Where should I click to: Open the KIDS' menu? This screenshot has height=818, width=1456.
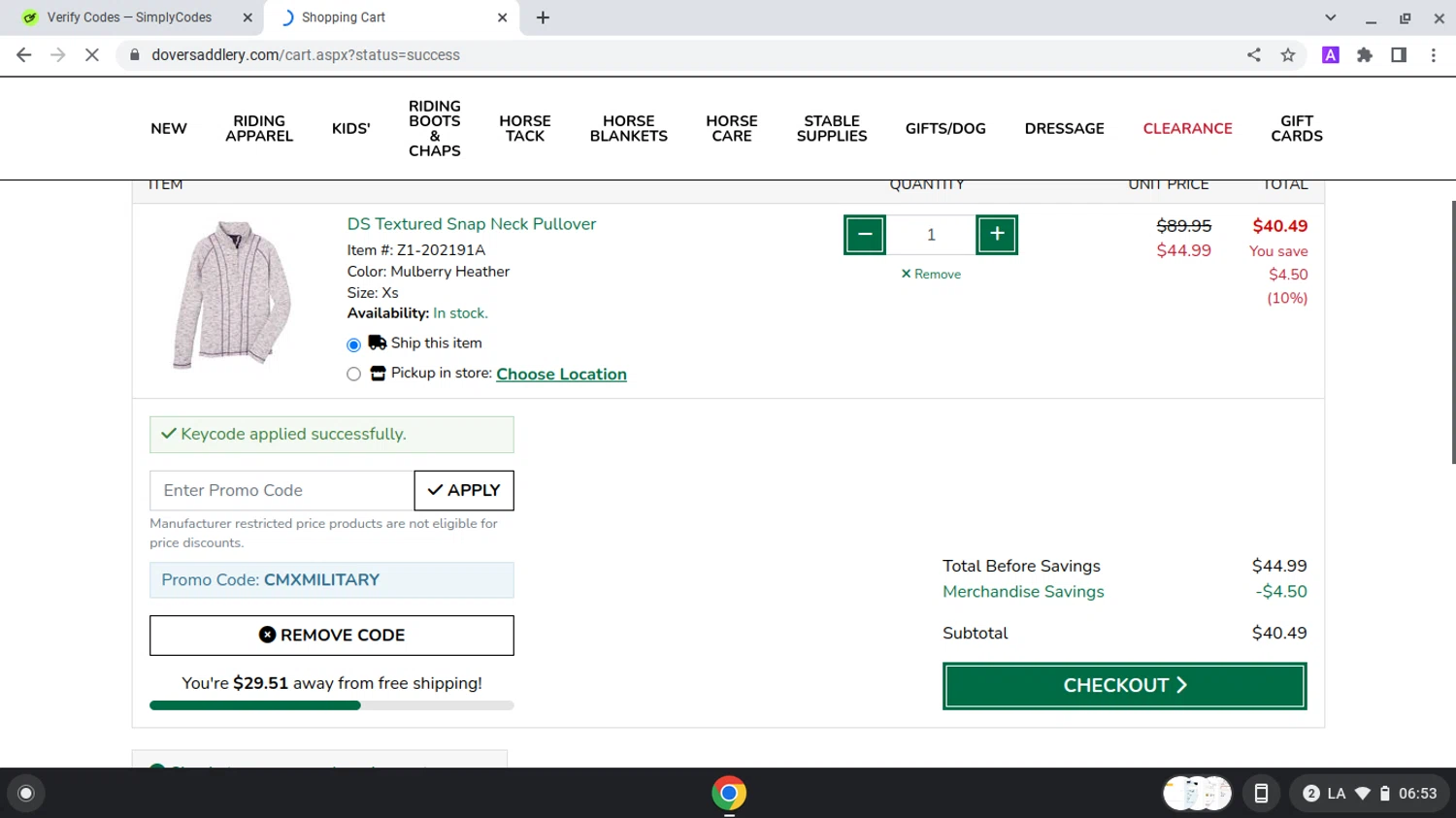pyautogui.click(x=350, y=129)
